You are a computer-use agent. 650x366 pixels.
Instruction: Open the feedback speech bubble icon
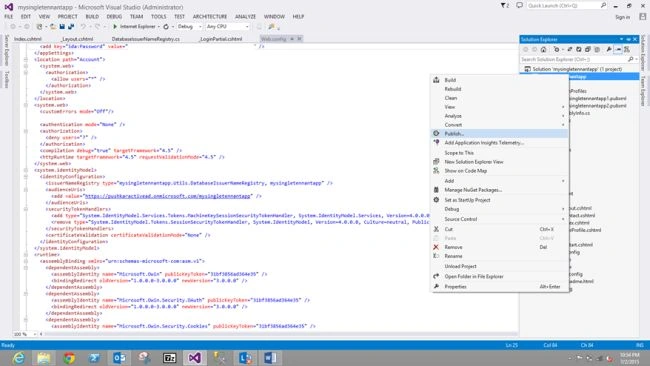point(519,6)
